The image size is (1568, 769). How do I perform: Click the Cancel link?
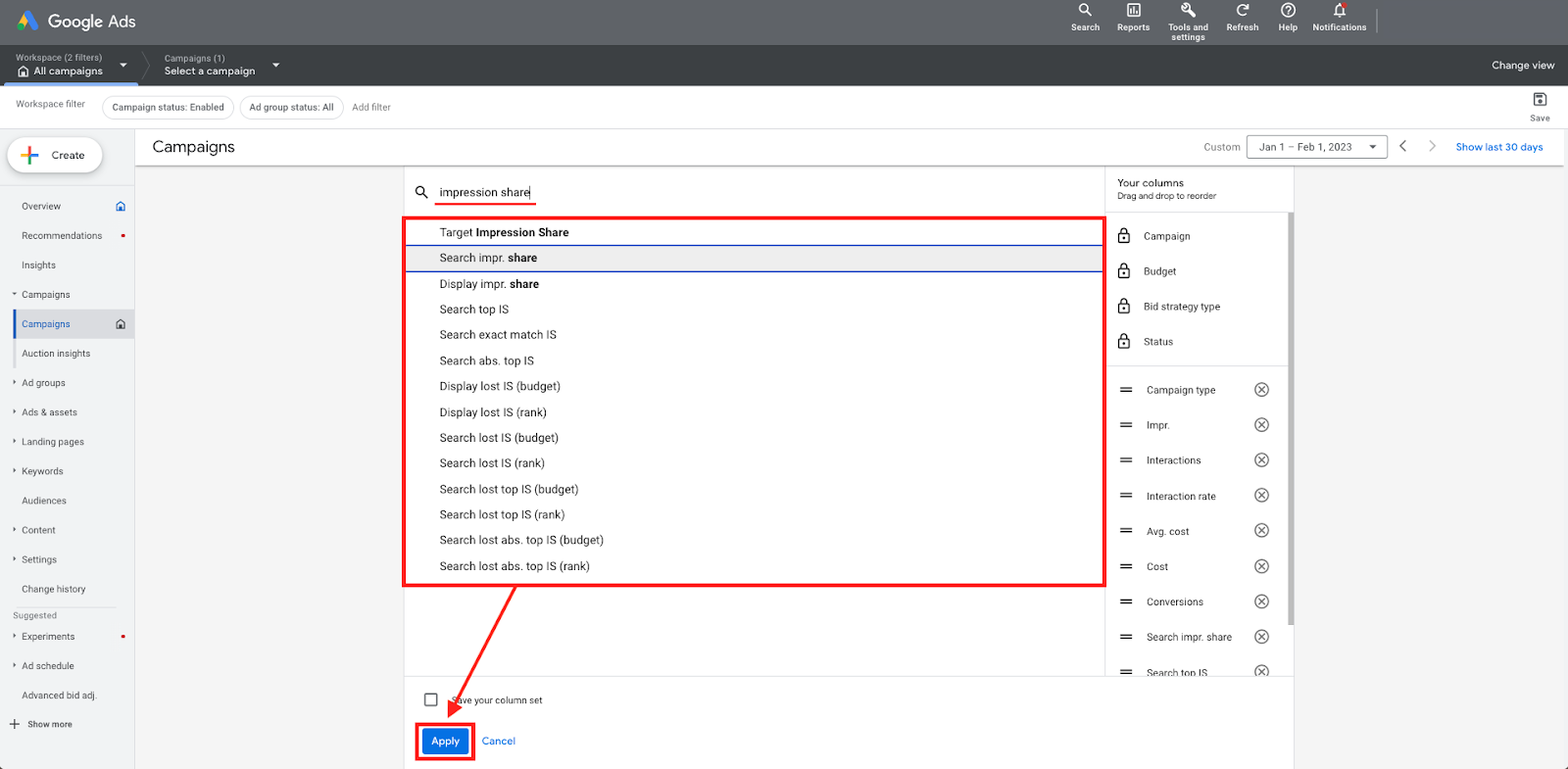[x=498, y=741]
